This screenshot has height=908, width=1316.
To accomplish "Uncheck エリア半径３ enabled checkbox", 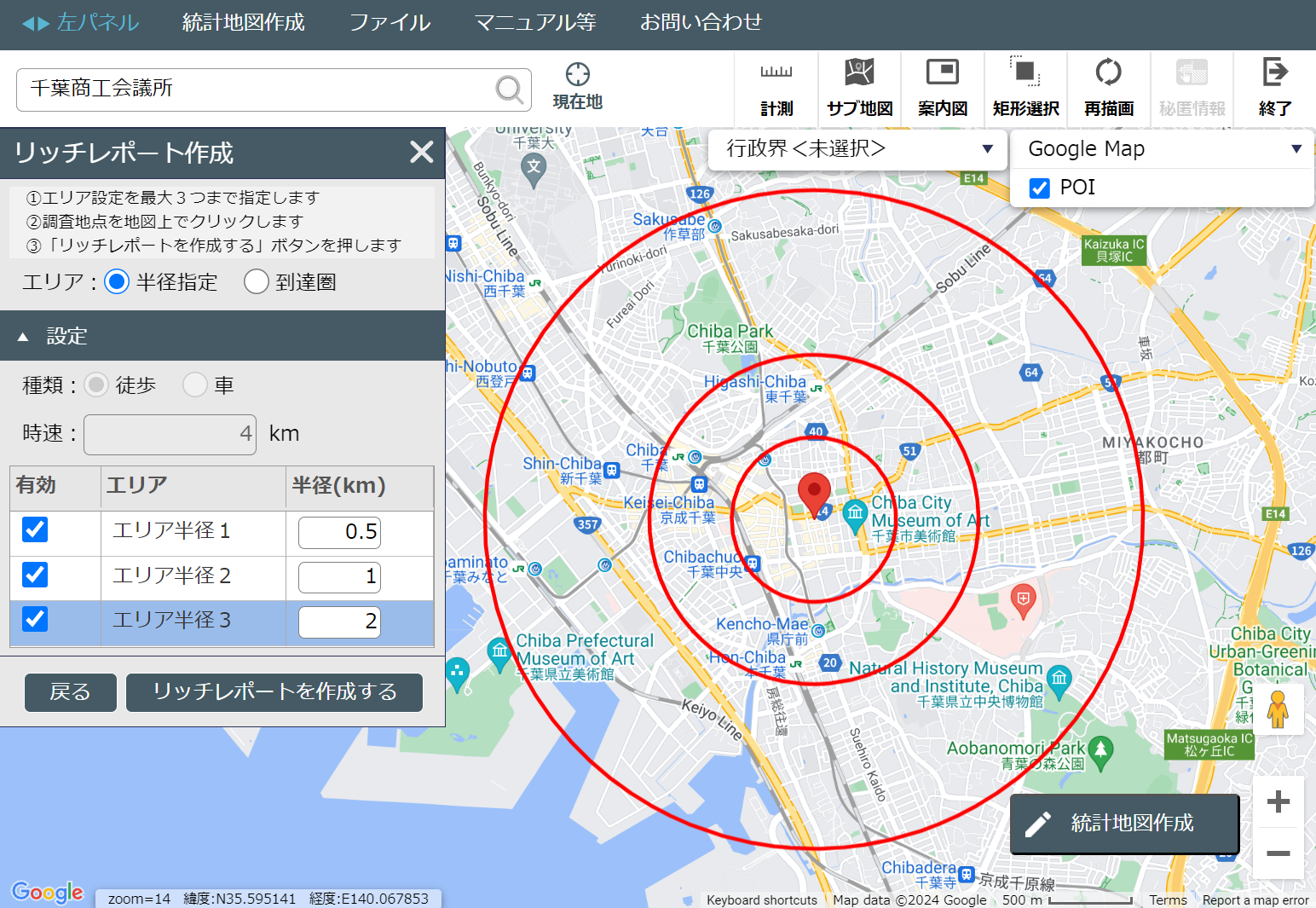I will pos(35,618).
